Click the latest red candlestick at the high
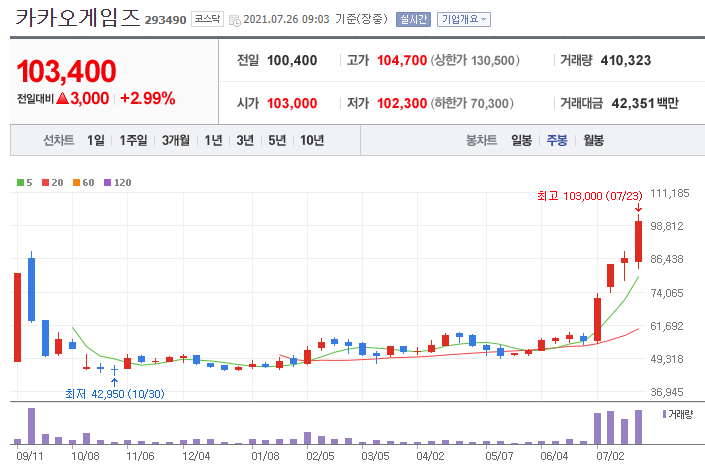This screenshot has width=705, height=471. point(638,241)
